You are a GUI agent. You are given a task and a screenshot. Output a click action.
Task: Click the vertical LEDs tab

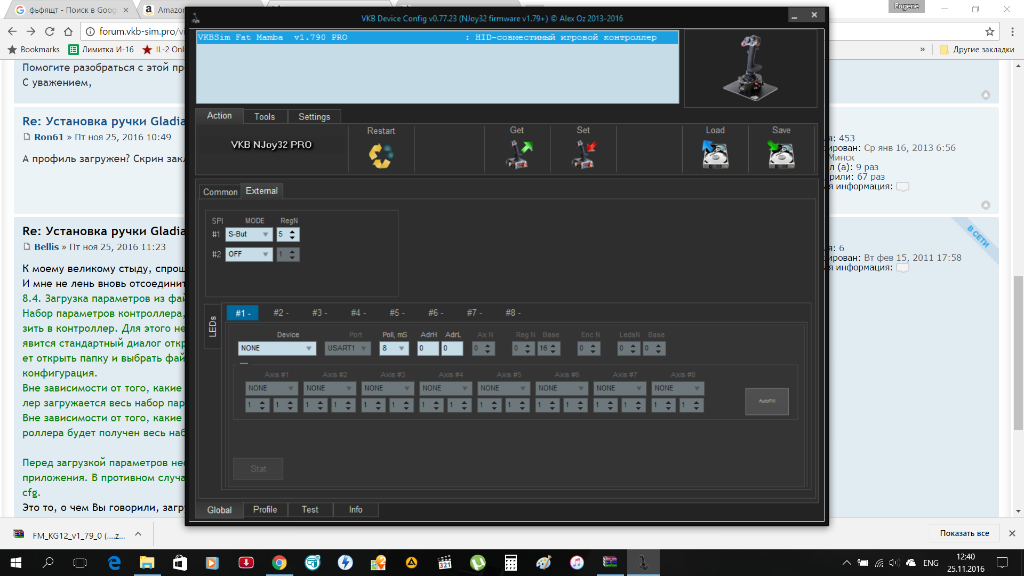point(213,327)
